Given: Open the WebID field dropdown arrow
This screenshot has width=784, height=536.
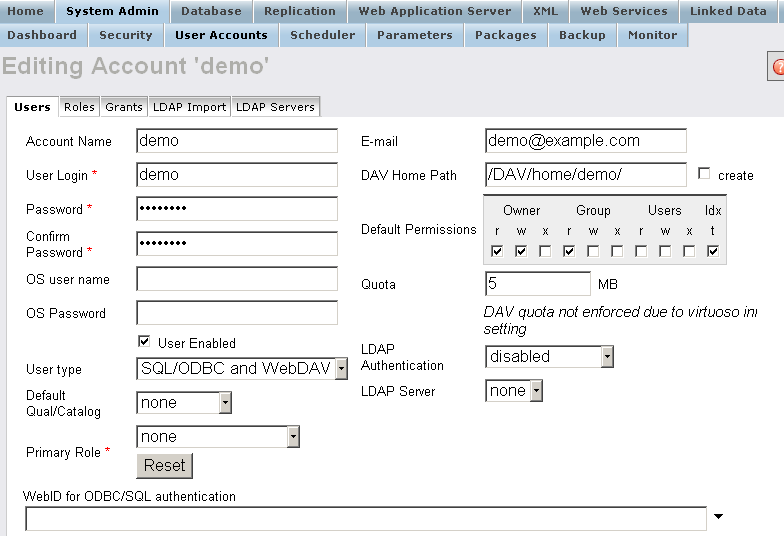Looking at the screenshot, I should click(x=718, y=517).
